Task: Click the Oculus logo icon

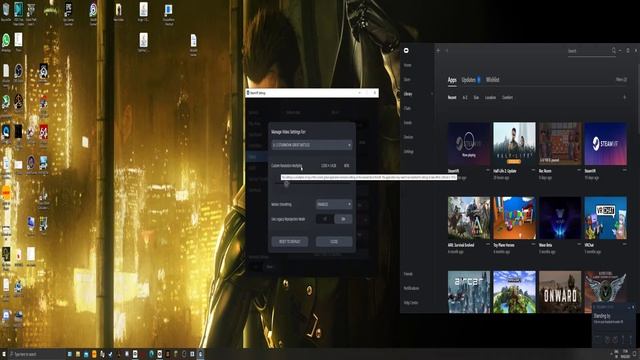Action: tap(406, 51)
